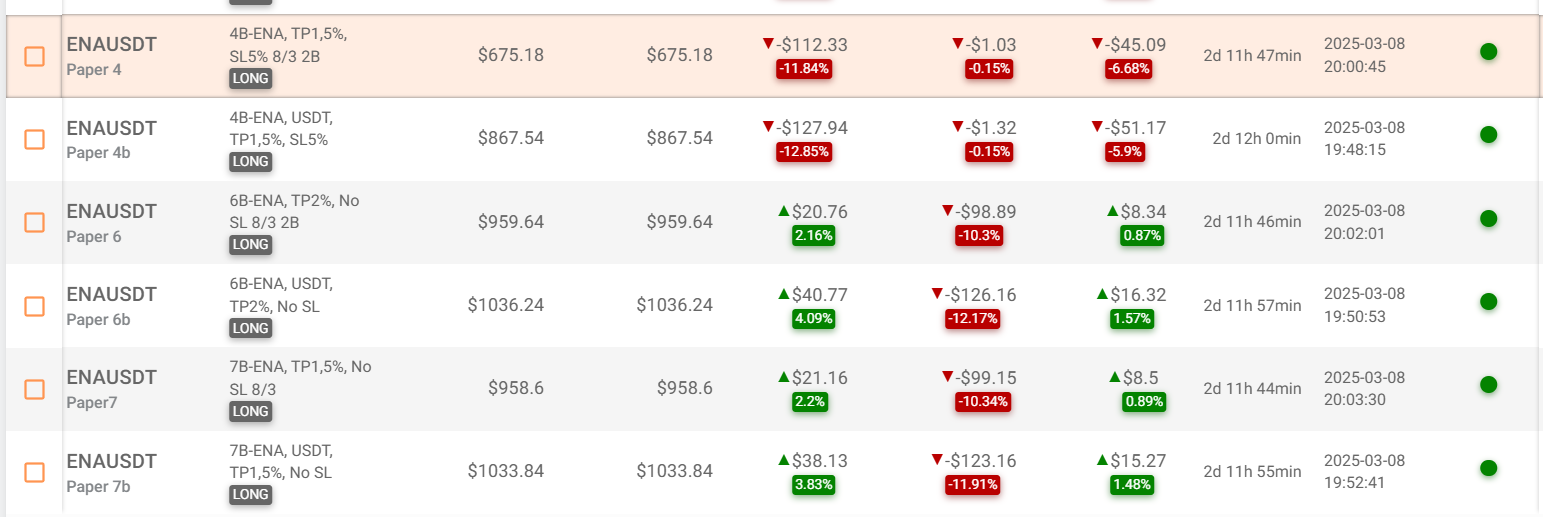Click the green status dot for Paper 4b
The width and height of the screenshot is (1543, 517).
pos(1488,135)
